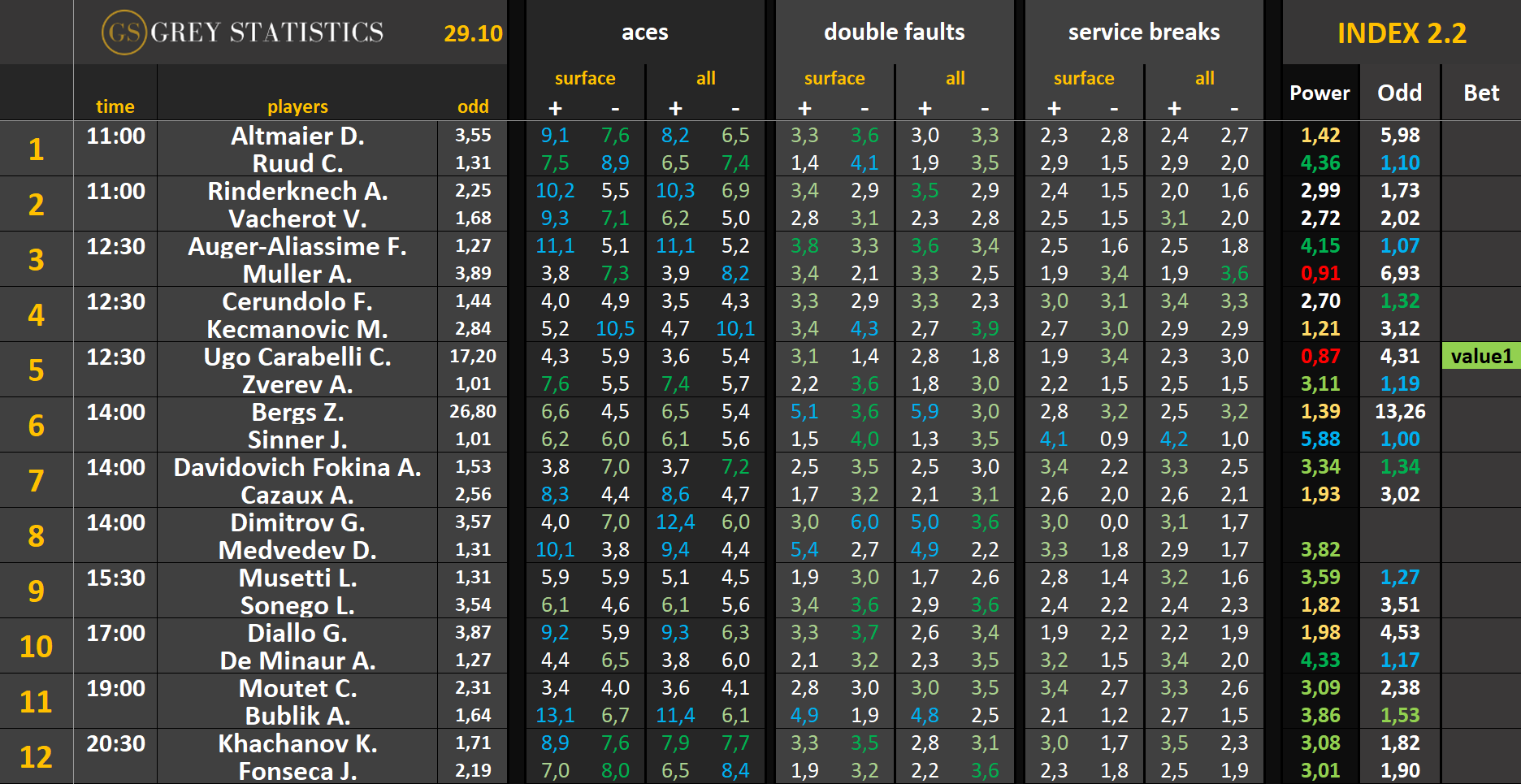Click the plus sign under double faults surface
This screenshot has height=784, width=1521.
point(804,109)
